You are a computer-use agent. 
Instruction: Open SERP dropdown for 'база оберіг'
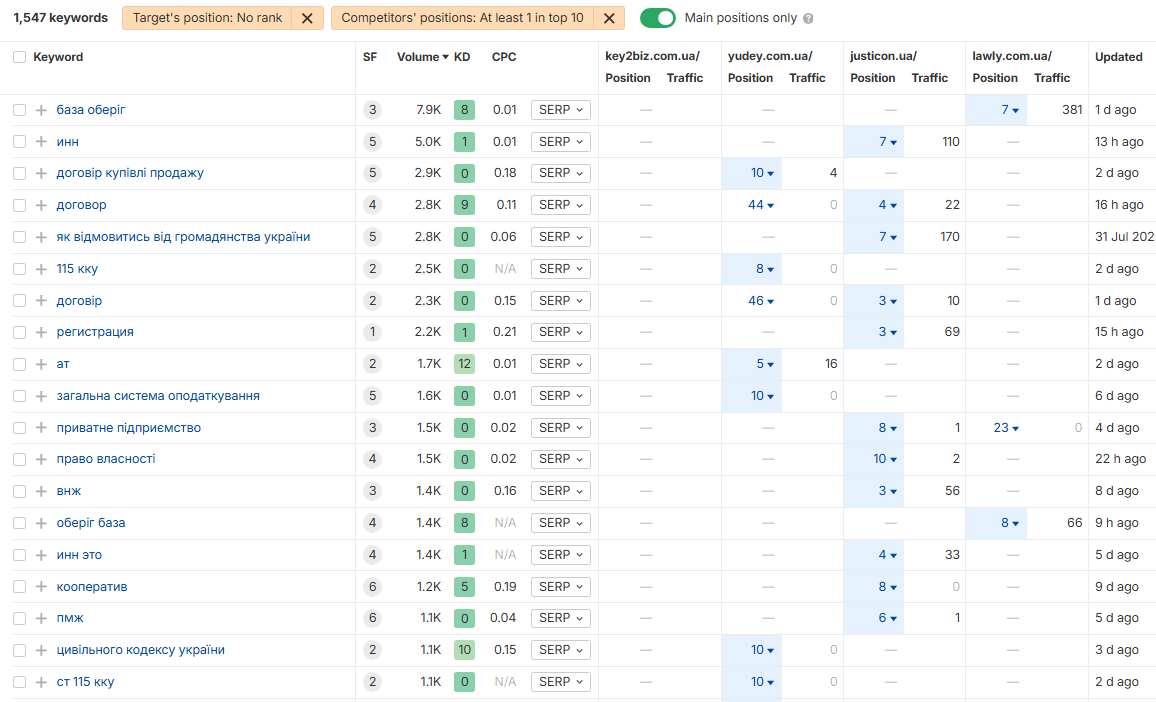560,110
